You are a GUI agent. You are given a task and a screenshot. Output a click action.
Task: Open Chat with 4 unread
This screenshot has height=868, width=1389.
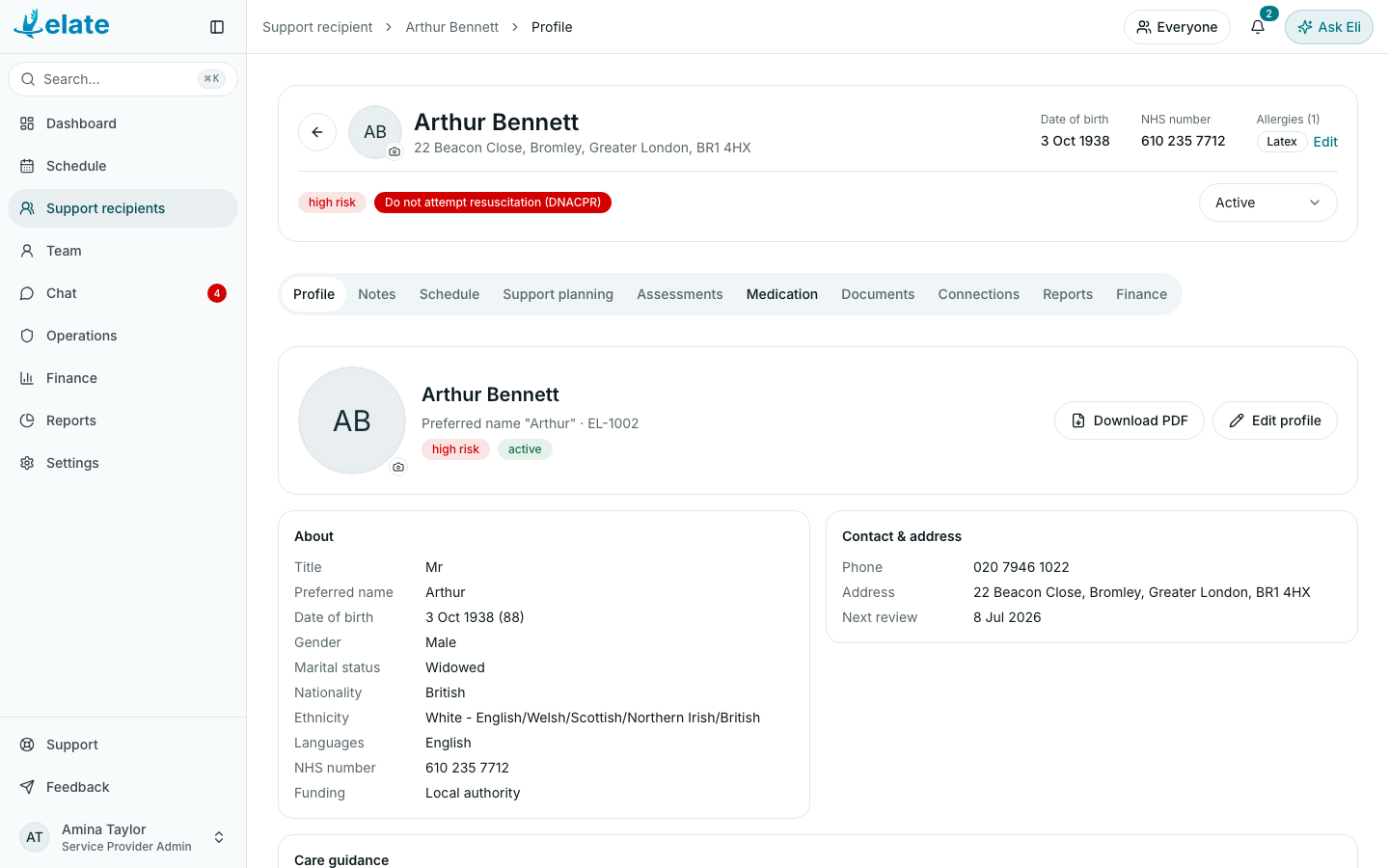123,293
